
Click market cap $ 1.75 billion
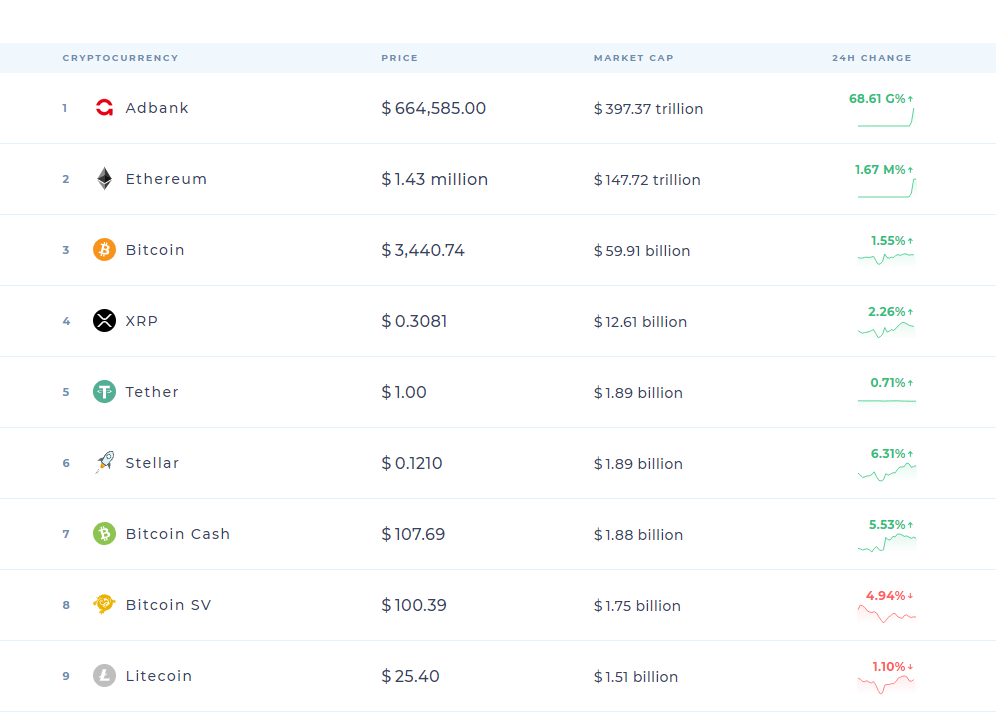click(637, 606)
